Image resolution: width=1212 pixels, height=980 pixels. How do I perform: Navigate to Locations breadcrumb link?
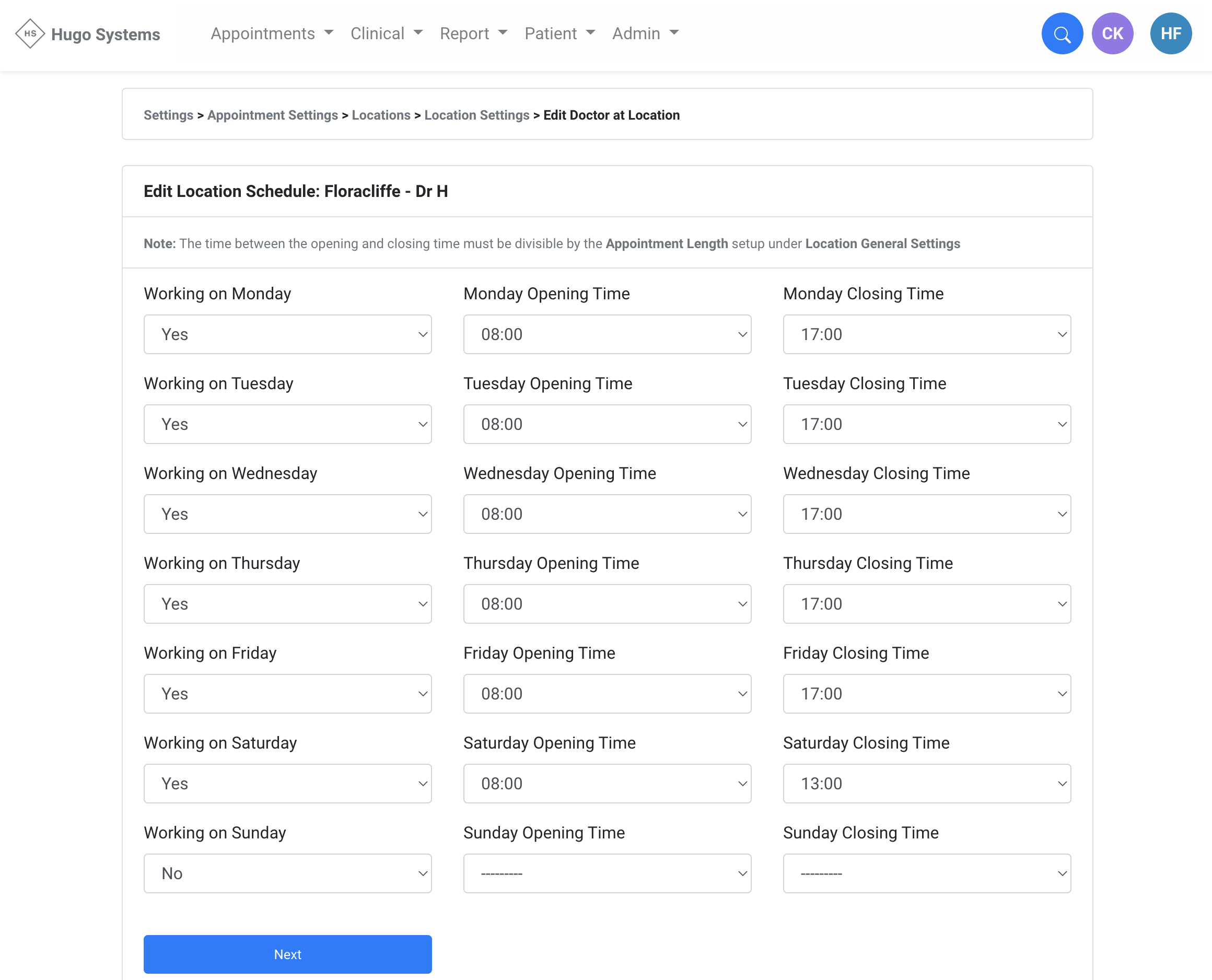pos(380,115)
